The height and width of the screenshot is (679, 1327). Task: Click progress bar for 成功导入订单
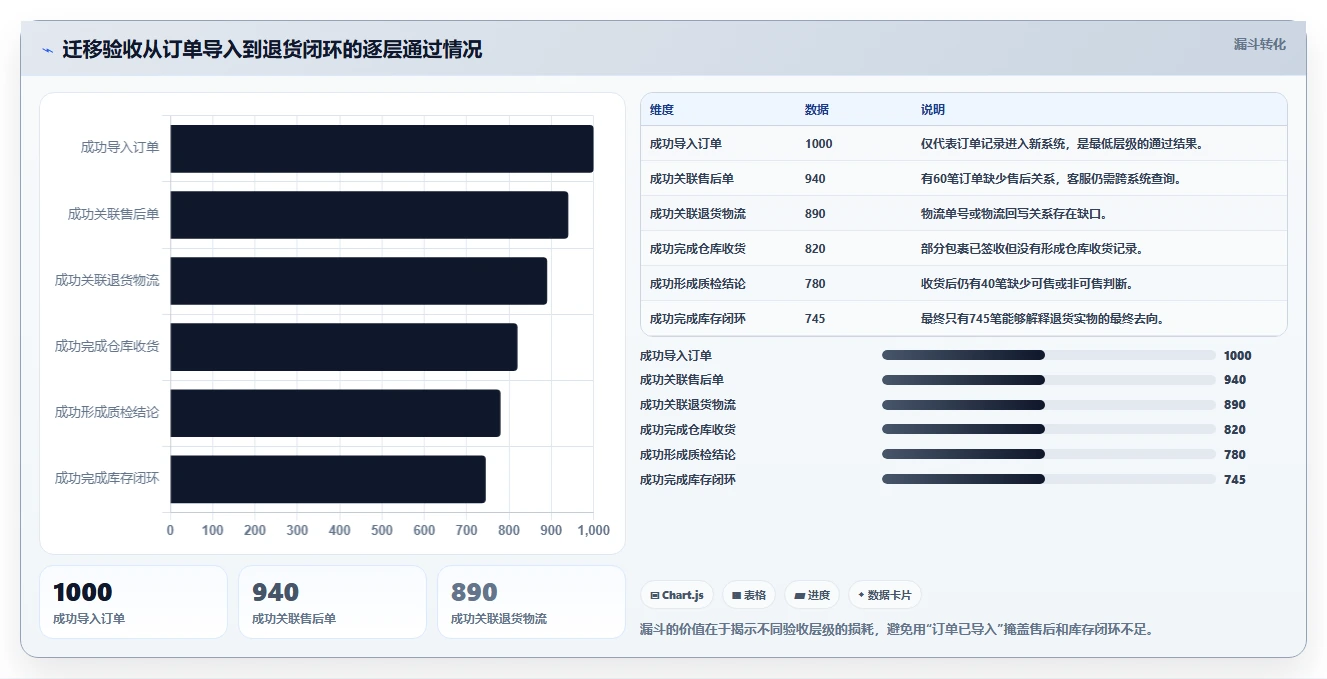point(1048,355)
